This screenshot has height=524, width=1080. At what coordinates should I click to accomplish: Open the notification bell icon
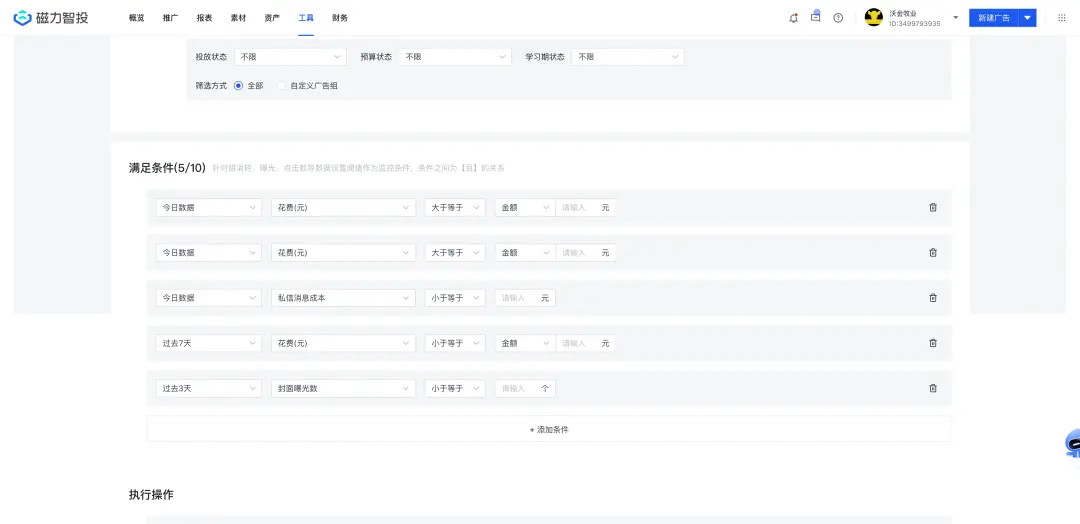(793, 18)
